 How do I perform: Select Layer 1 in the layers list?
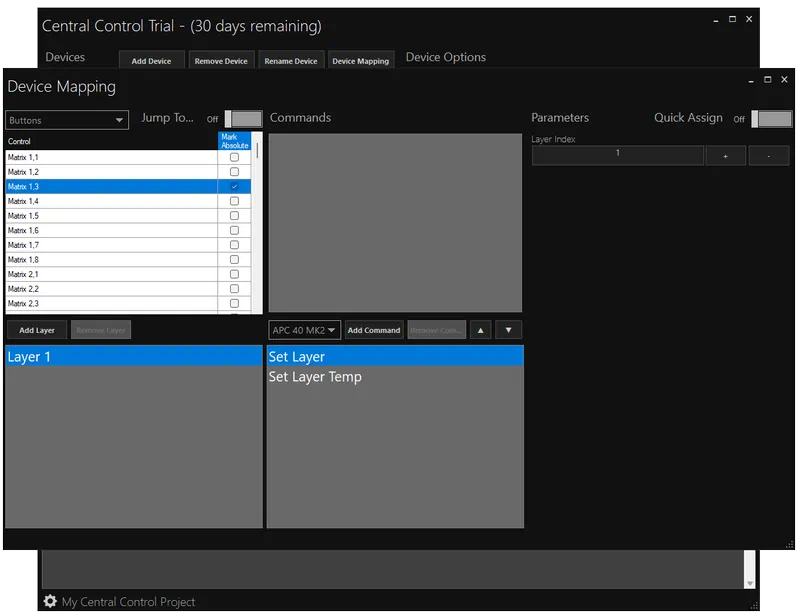134,356
